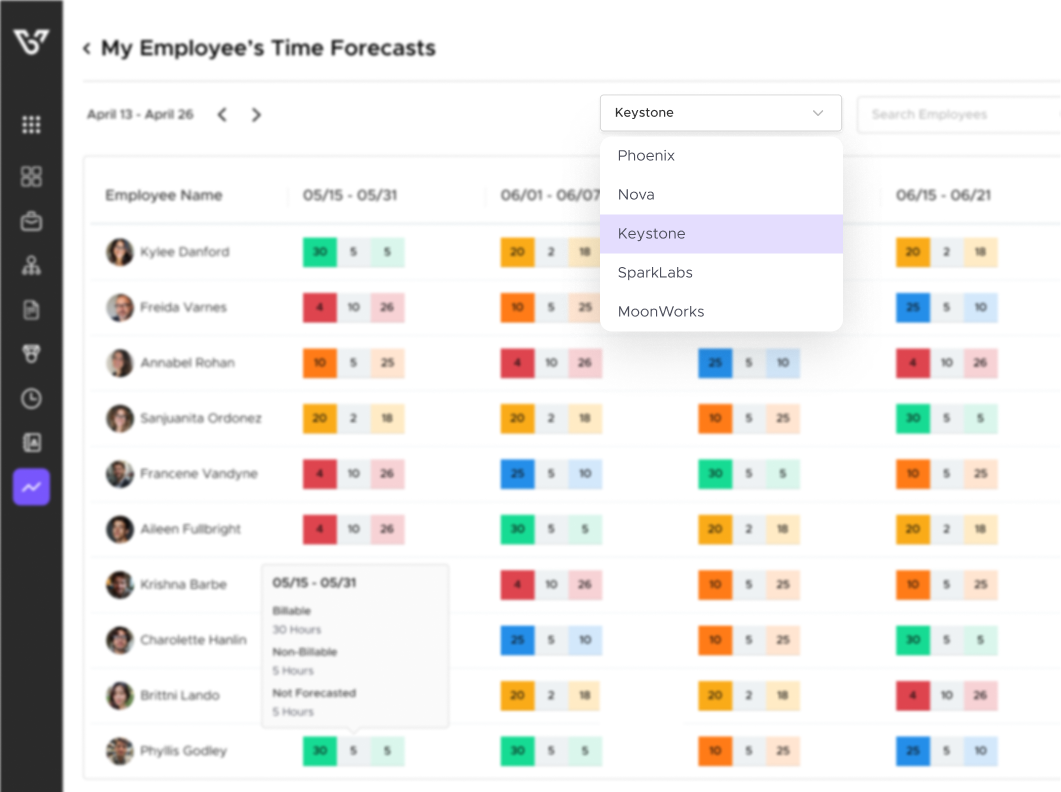The height and width of the screenshot is (792, 1061).
Task: Open the contact book icon in sidebar
Action: coord(31,442)
